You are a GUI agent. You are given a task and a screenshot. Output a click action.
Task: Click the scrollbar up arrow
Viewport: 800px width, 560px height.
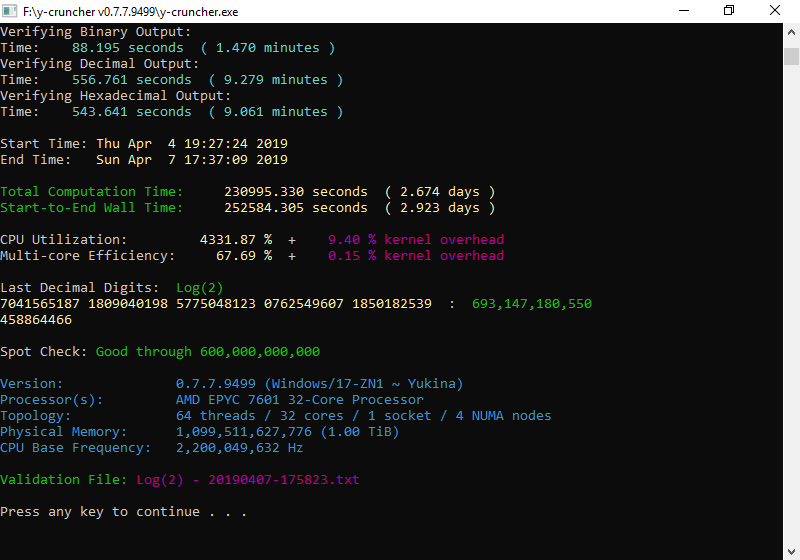coord(790,30)
